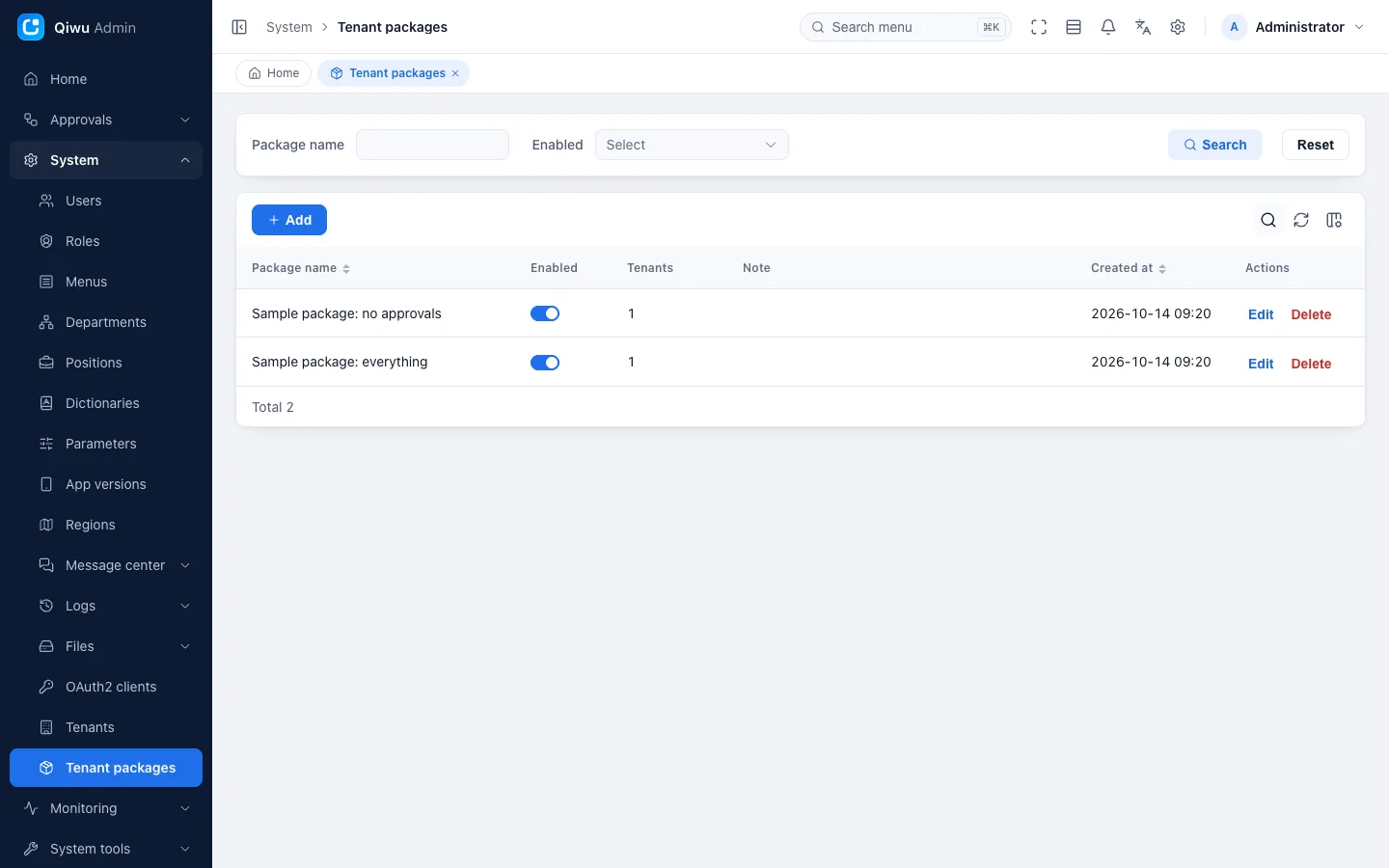Collapse the sidebar using the panel icon

(x=239, y=27)
